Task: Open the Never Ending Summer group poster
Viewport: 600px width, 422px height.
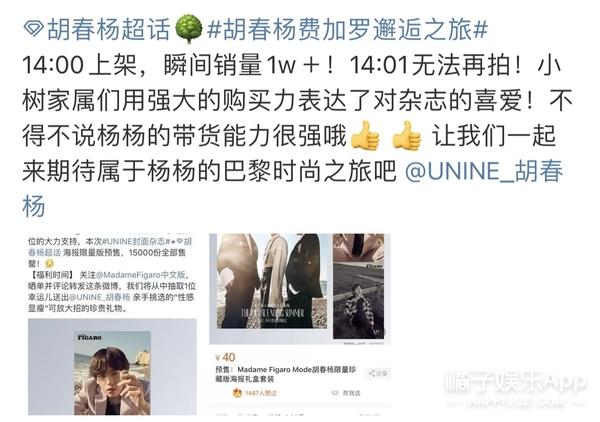Action: pos(272,281)
